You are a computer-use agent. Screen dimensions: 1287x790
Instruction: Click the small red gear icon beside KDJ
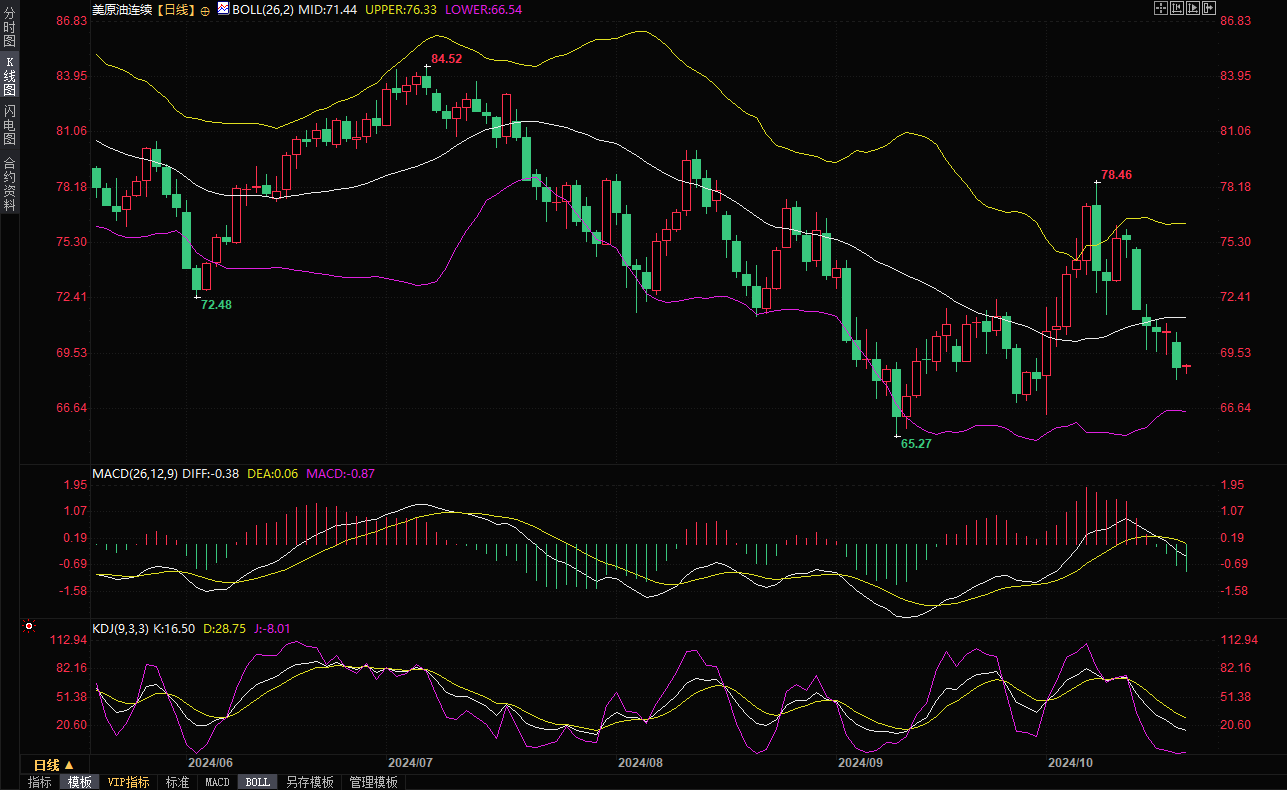pyautogui.click(x=29, y=627)
